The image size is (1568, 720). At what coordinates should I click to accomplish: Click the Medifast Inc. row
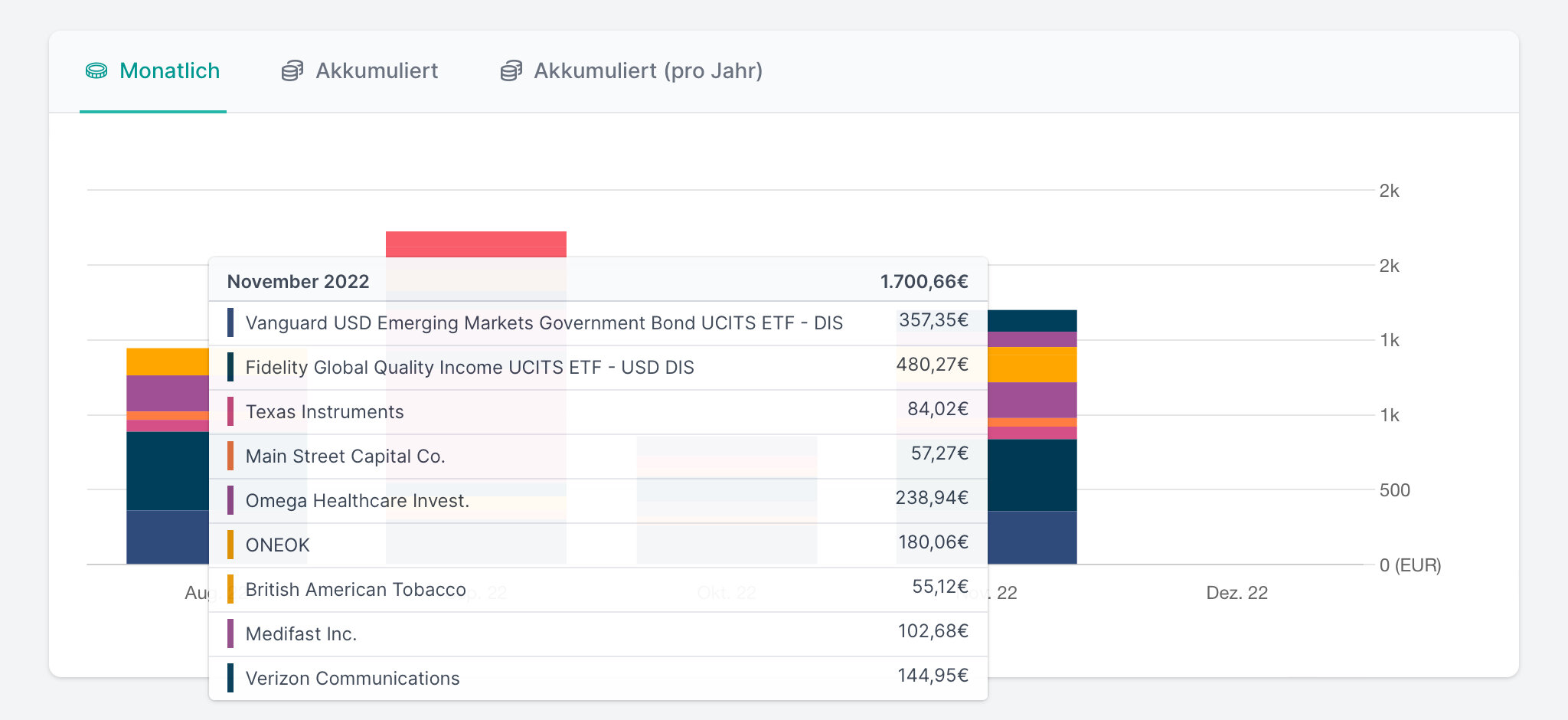[301, 634]
